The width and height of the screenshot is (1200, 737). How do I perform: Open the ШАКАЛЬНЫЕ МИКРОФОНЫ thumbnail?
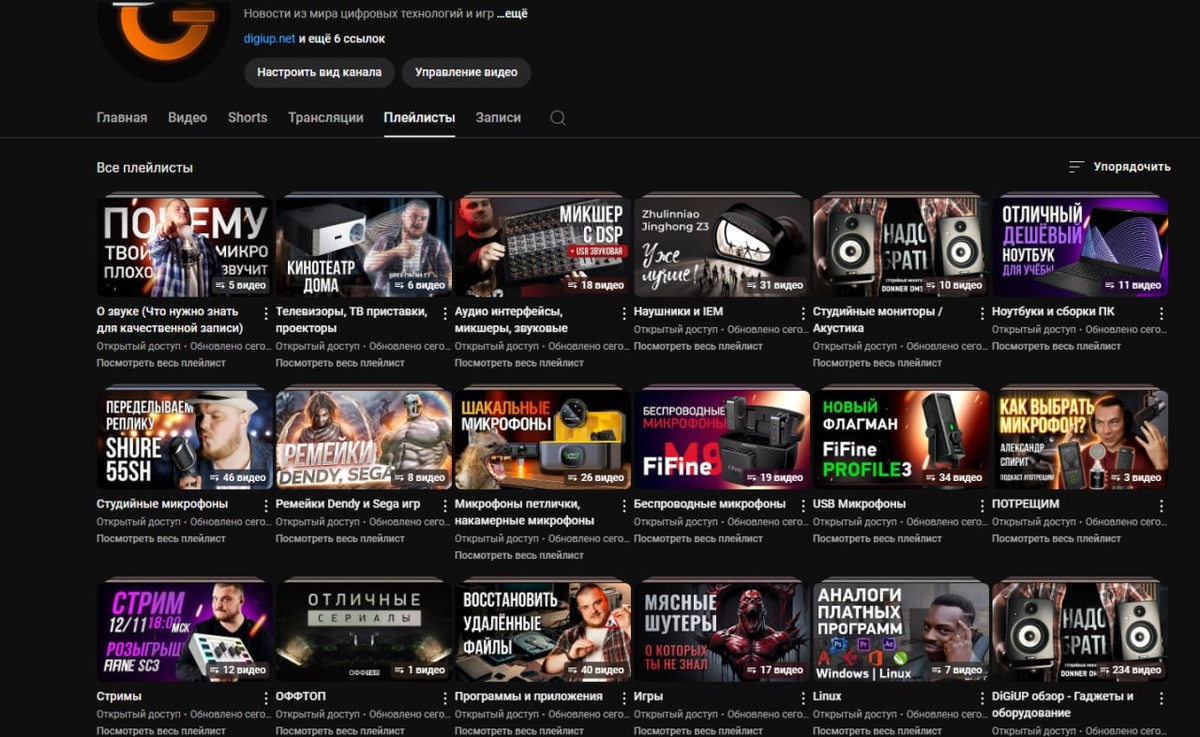(542, 439)
